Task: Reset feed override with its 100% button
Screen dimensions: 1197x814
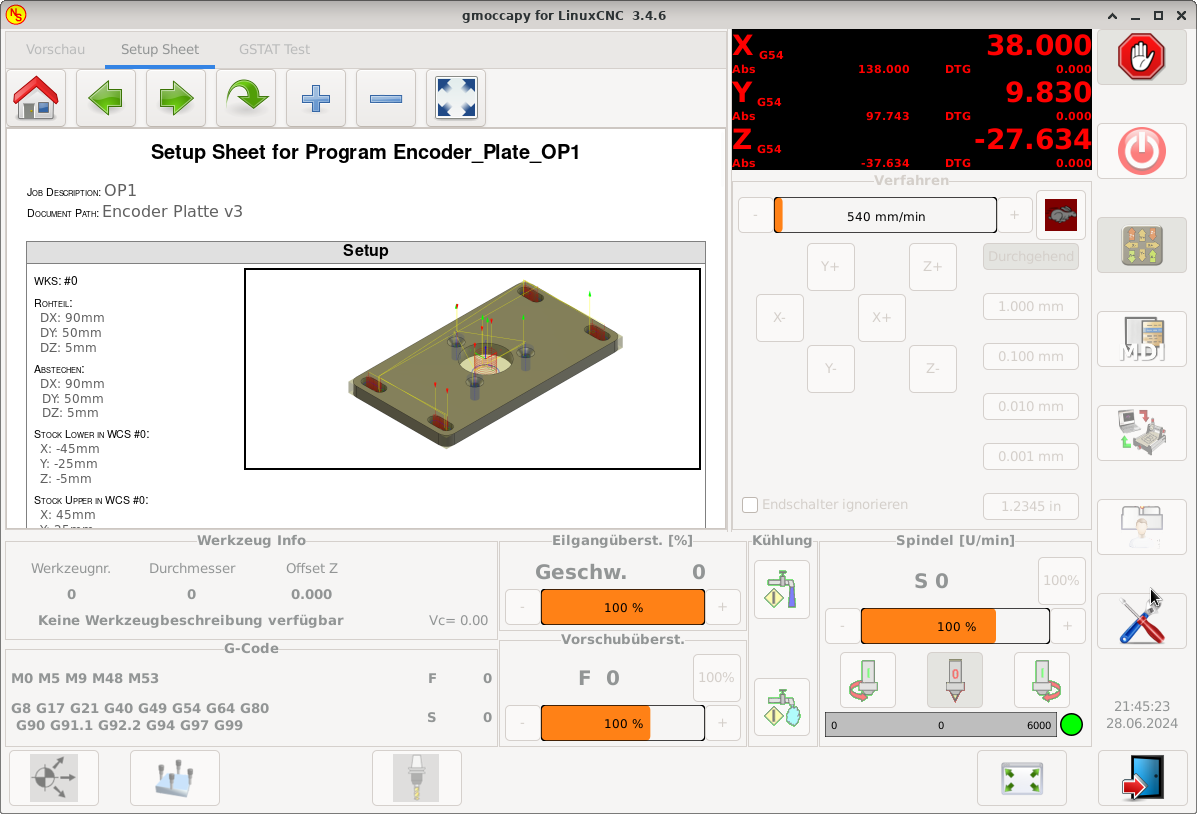Action: click(717, 678)
